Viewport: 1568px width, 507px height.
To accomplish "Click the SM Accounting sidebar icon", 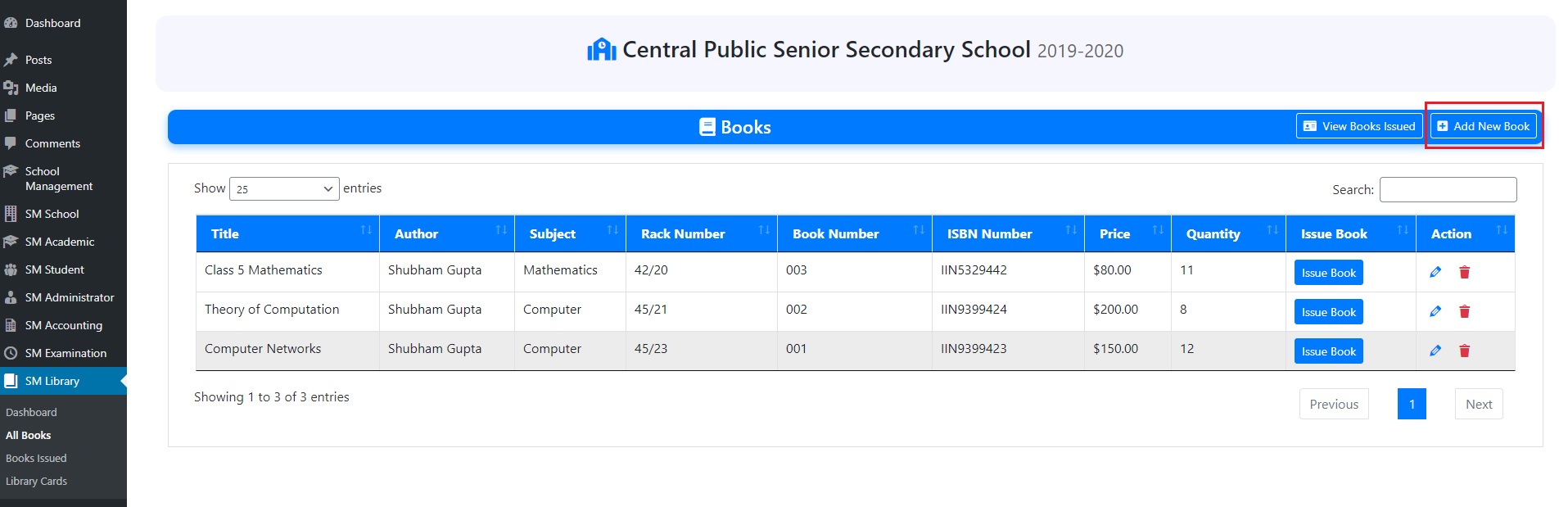I will click(x=11, y=325).
